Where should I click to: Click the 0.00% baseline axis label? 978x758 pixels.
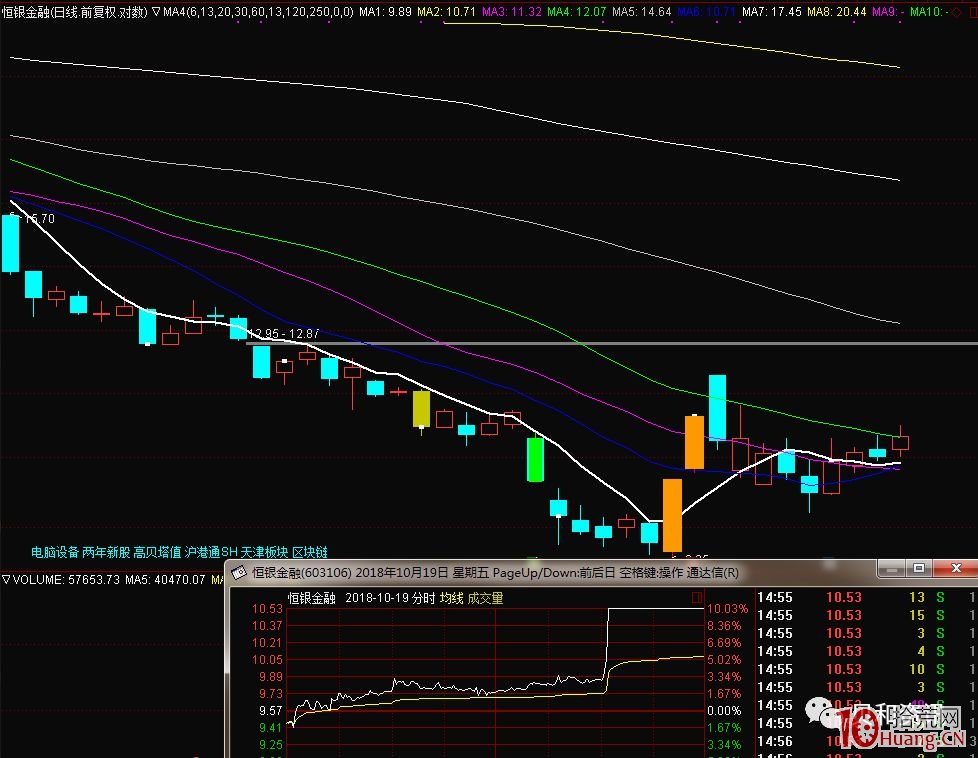(x=724, y=711)
